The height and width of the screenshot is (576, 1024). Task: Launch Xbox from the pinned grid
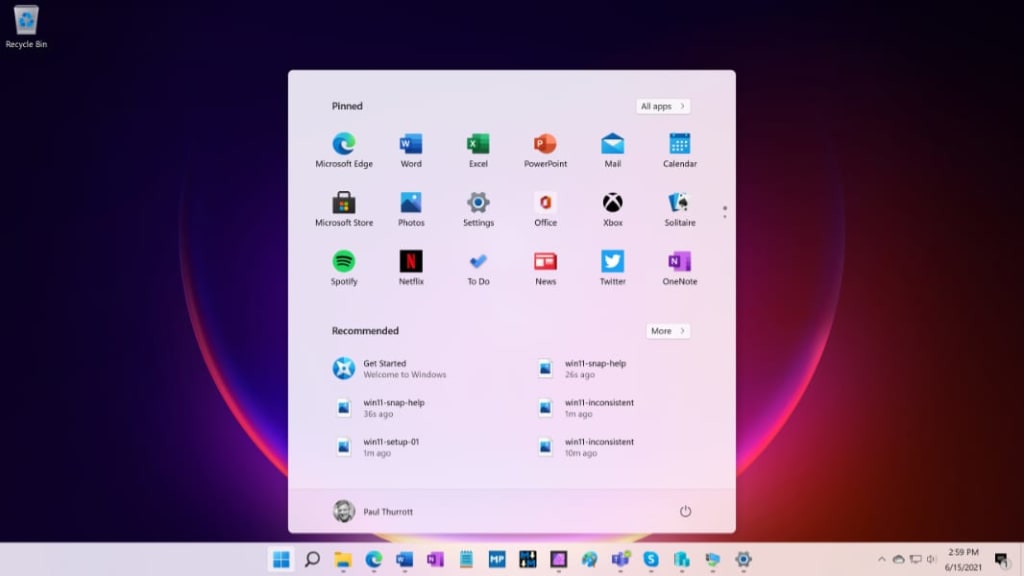tap(612, 209)
